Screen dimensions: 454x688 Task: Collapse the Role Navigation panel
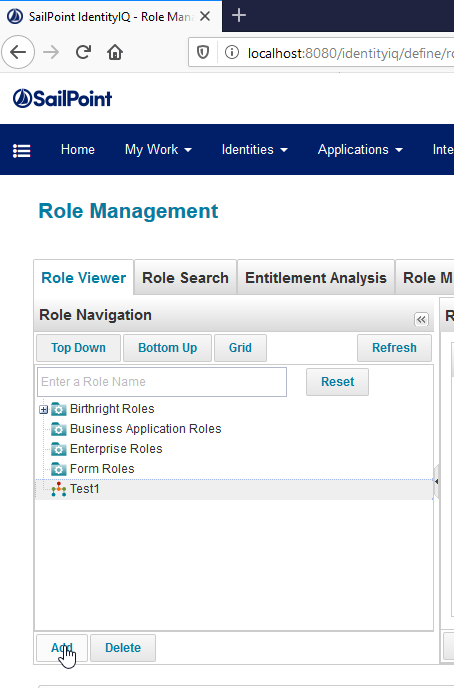click(421, 319)
